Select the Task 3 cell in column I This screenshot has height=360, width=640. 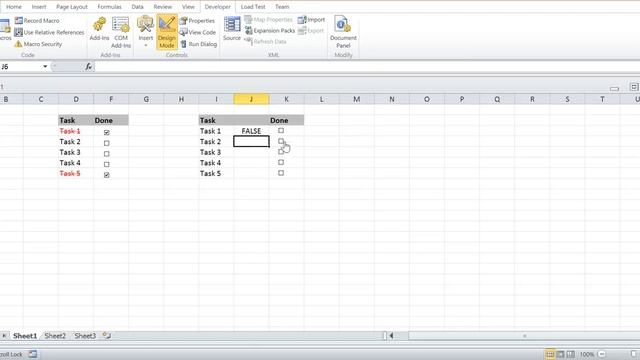click(216, 152)
